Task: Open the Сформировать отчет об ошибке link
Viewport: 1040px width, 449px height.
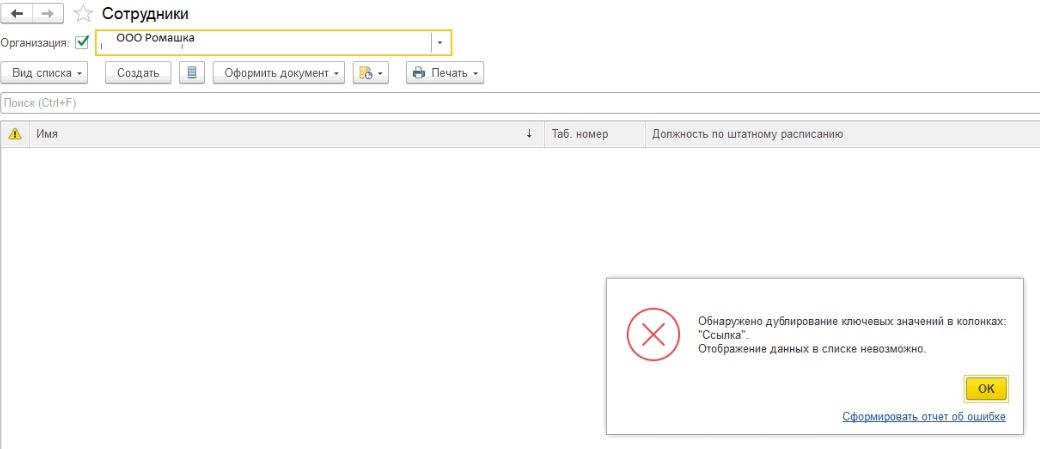Action: pos(924,417)
